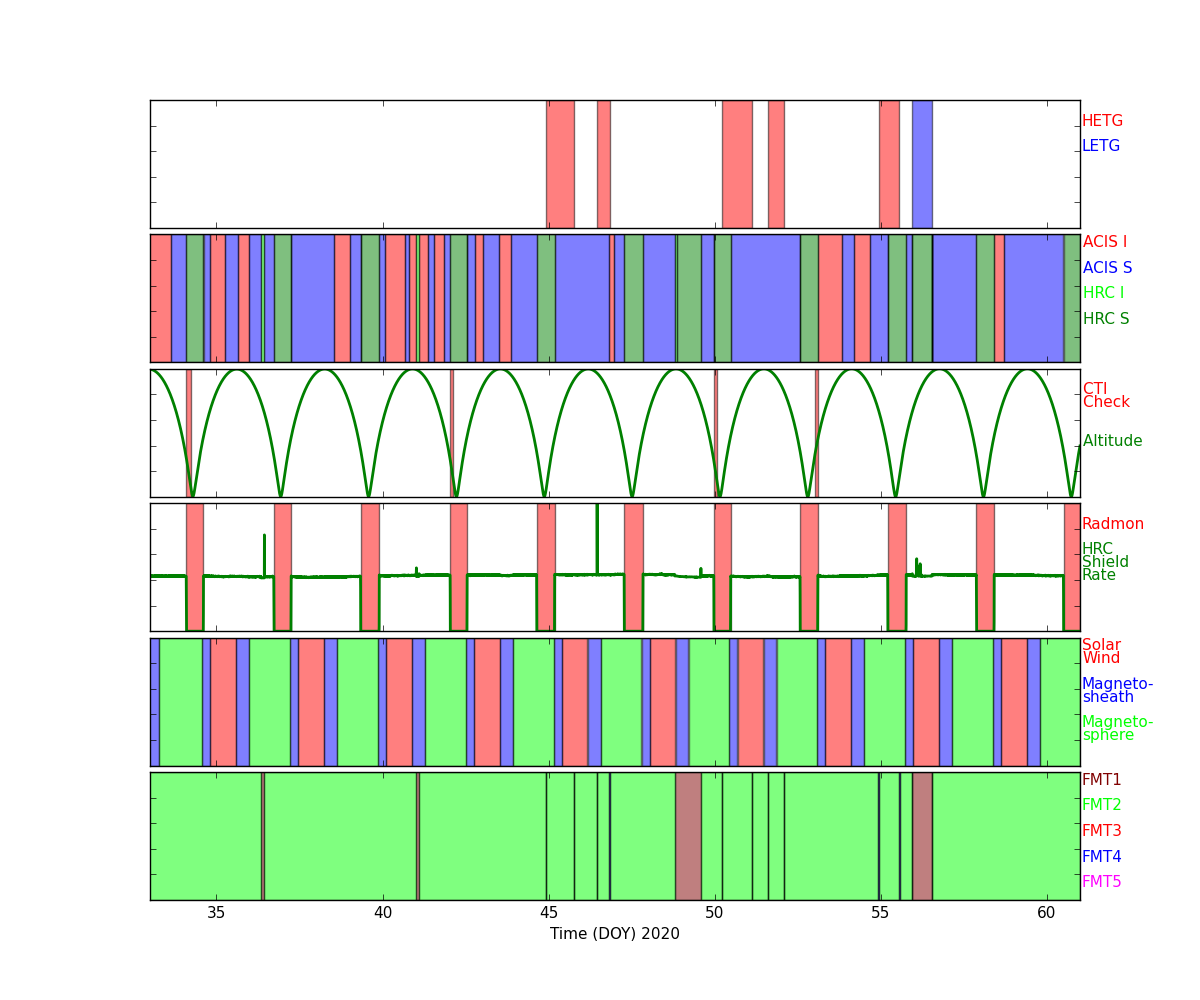Click the CTI Check legend text
1200x1000 pixels.
pyautogui.click(x=1105, y=396)
